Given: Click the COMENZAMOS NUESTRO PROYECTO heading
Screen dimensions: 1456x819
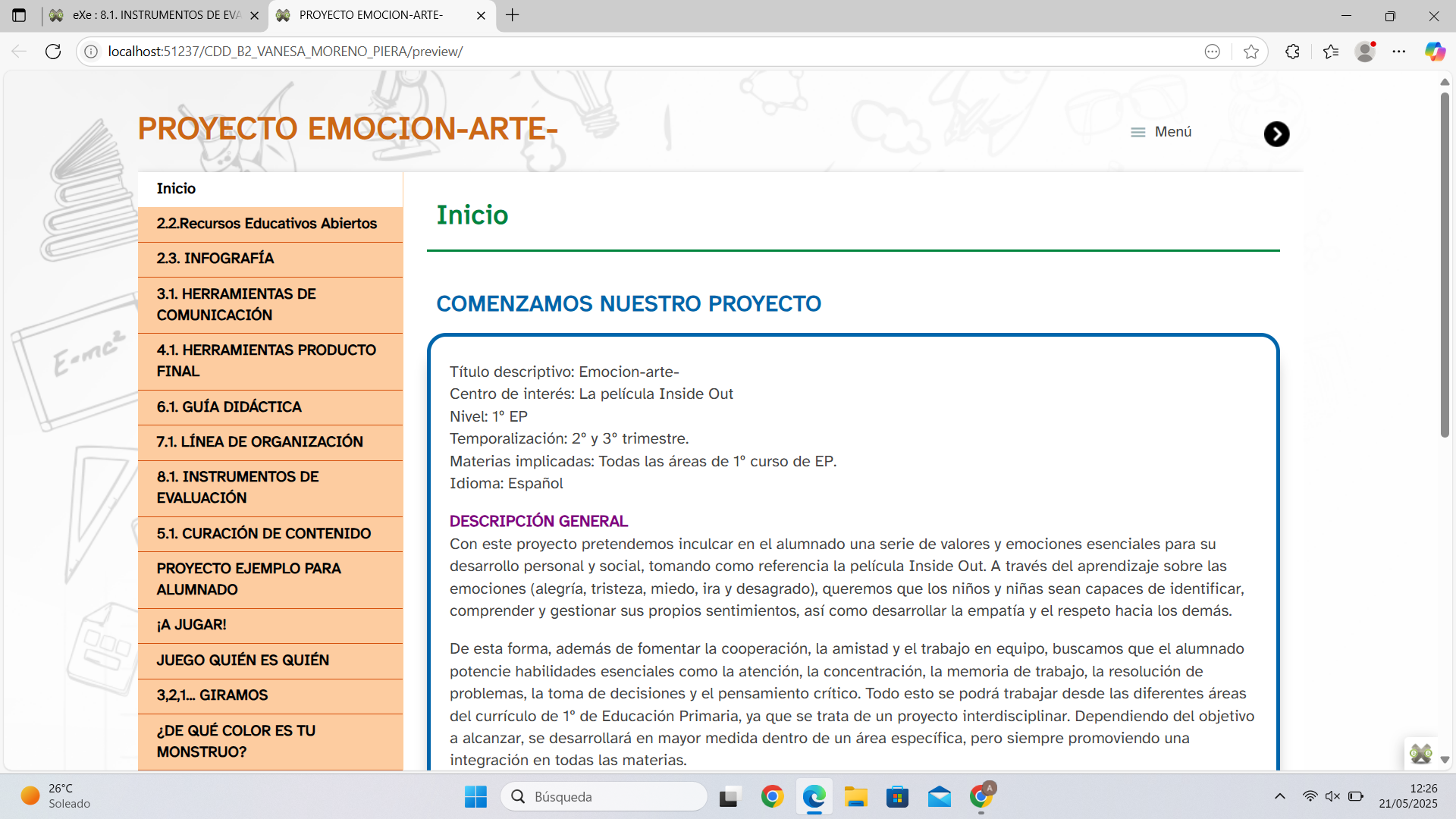Looking at the screenshot, I should coord(629,304).
